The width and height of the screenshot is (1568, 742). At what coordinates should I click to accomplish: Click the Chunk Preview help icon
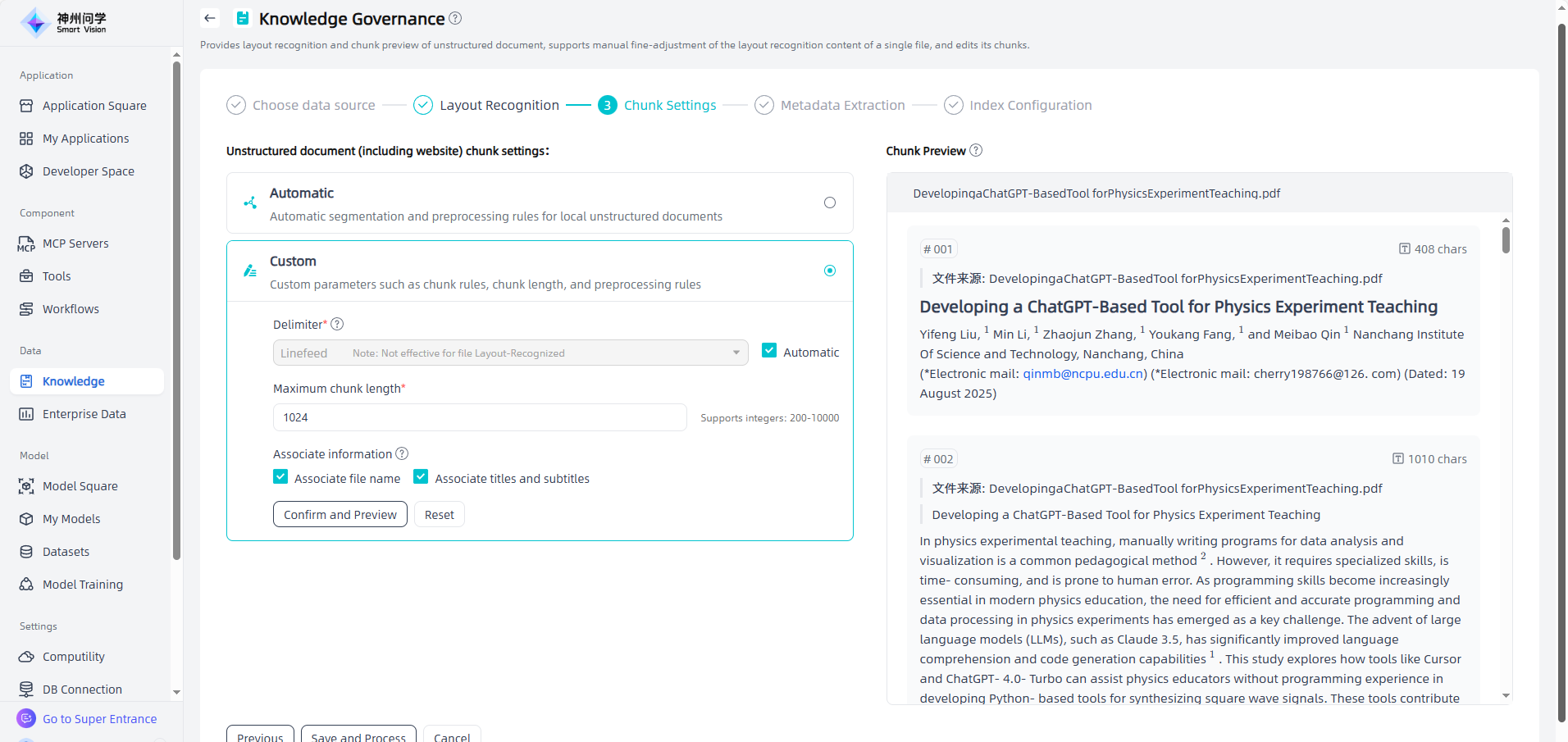point(976,150)
